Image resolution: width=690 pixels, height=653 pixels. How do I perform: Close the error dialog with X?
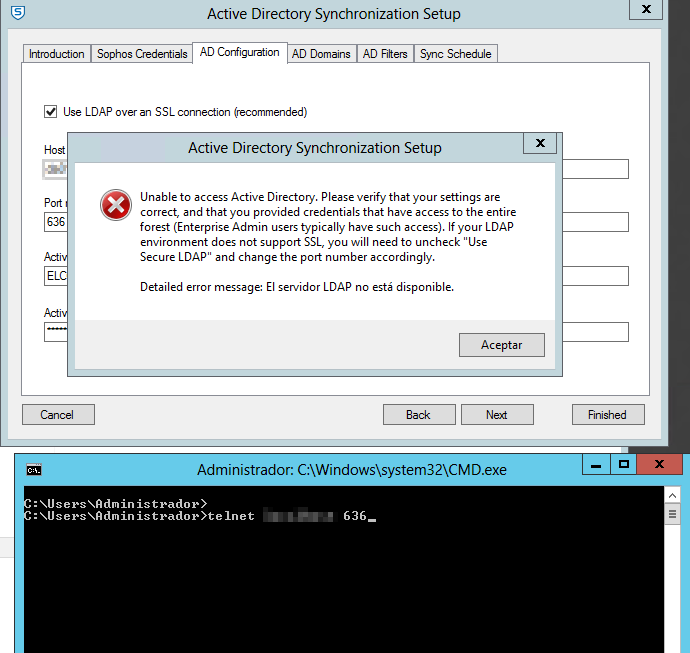point(540,143)
